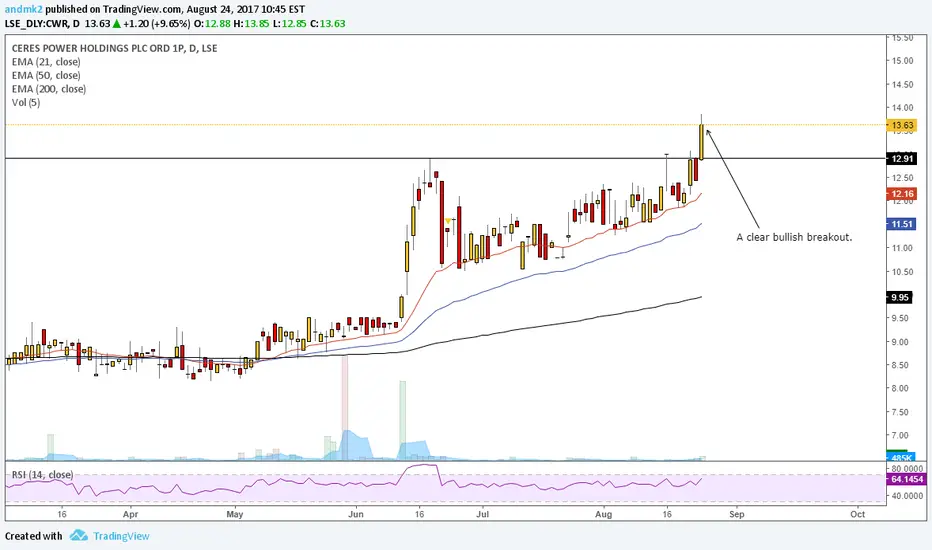
Task: Click the 15.00 price axis label
Action: click(902, 61)
